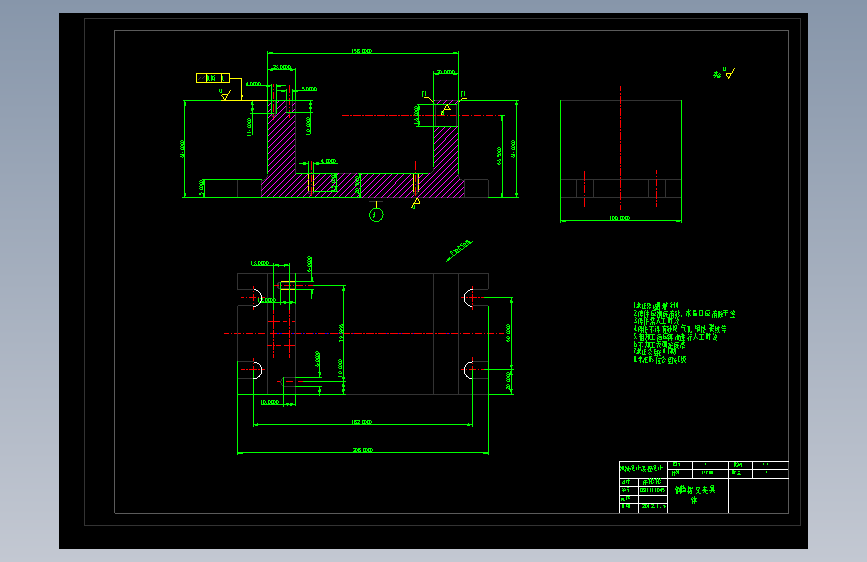Screen dimensions: 867x562
Task: Click the bottom overall width dimension of the plan view
Action: click(363, 450)
